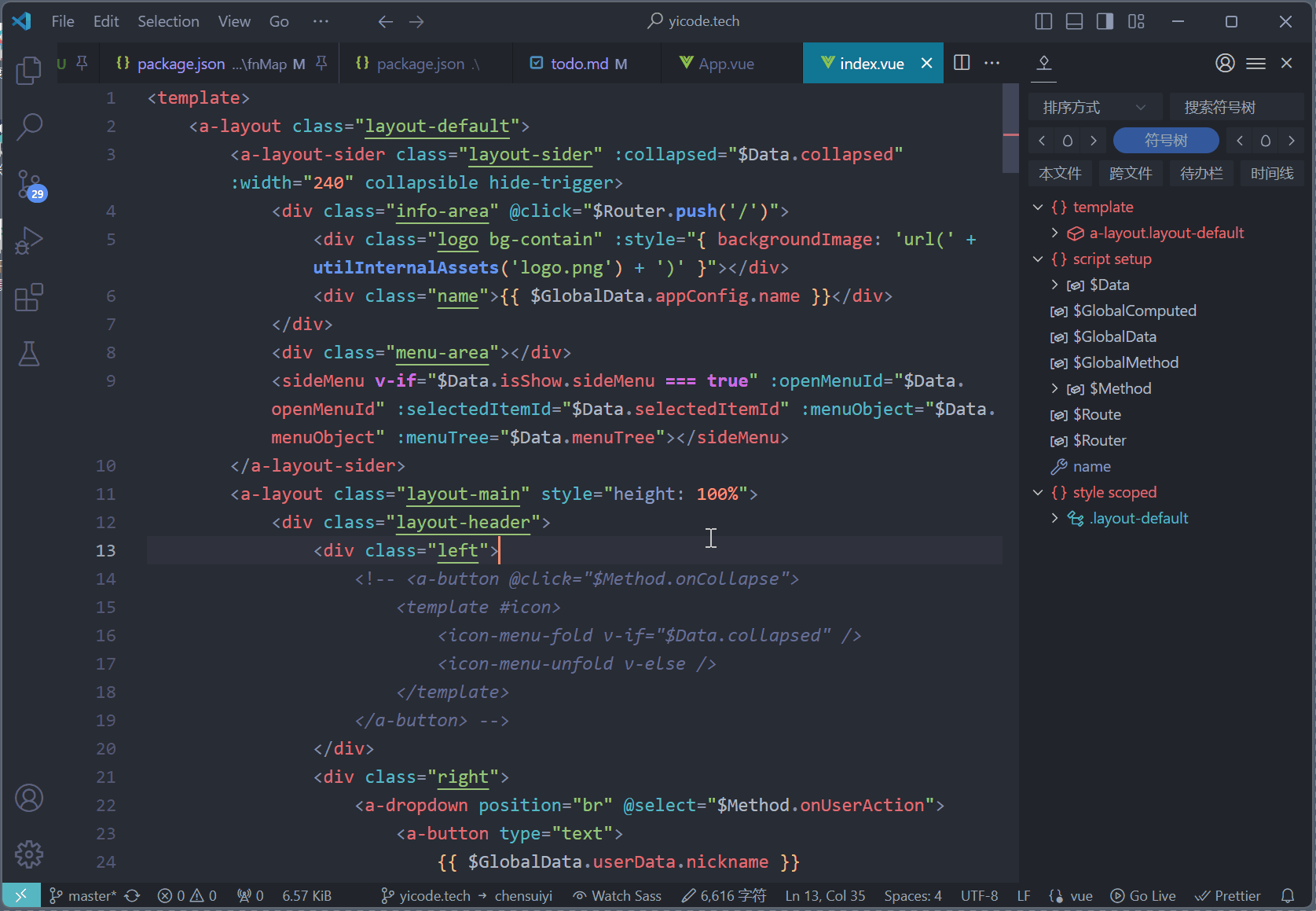Click the synchronize changes icon
Viewport: 1316px width, 911px height.
[x=132, y=895]
